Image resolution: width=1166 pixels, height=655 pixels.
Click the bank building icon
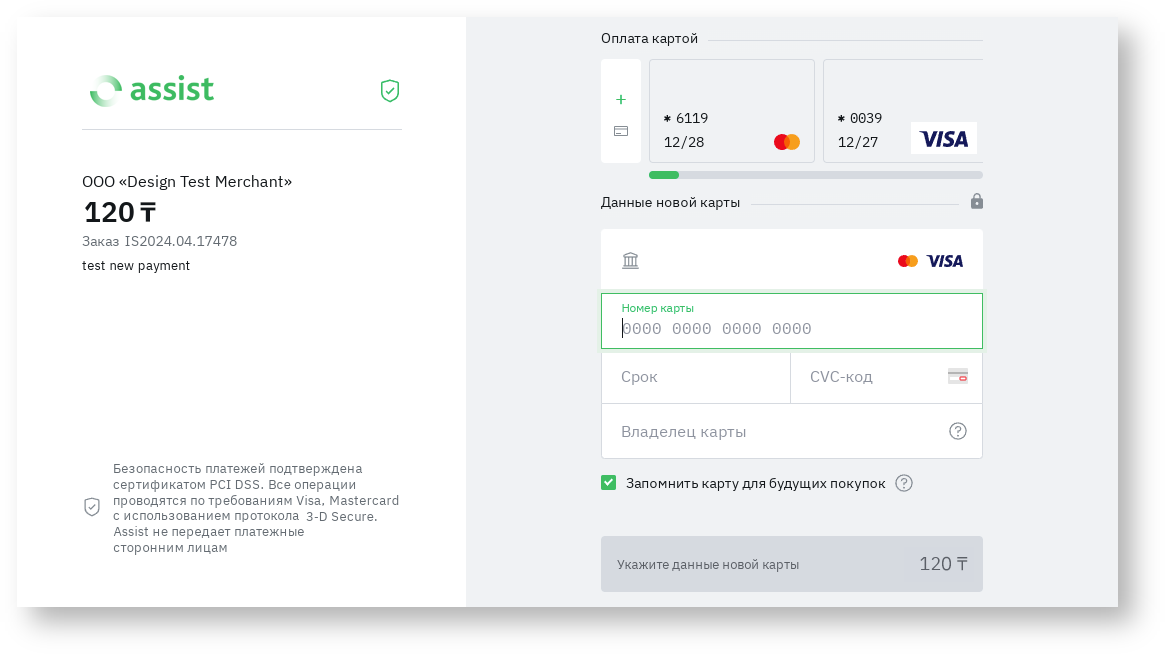click(x=630, y=261)
